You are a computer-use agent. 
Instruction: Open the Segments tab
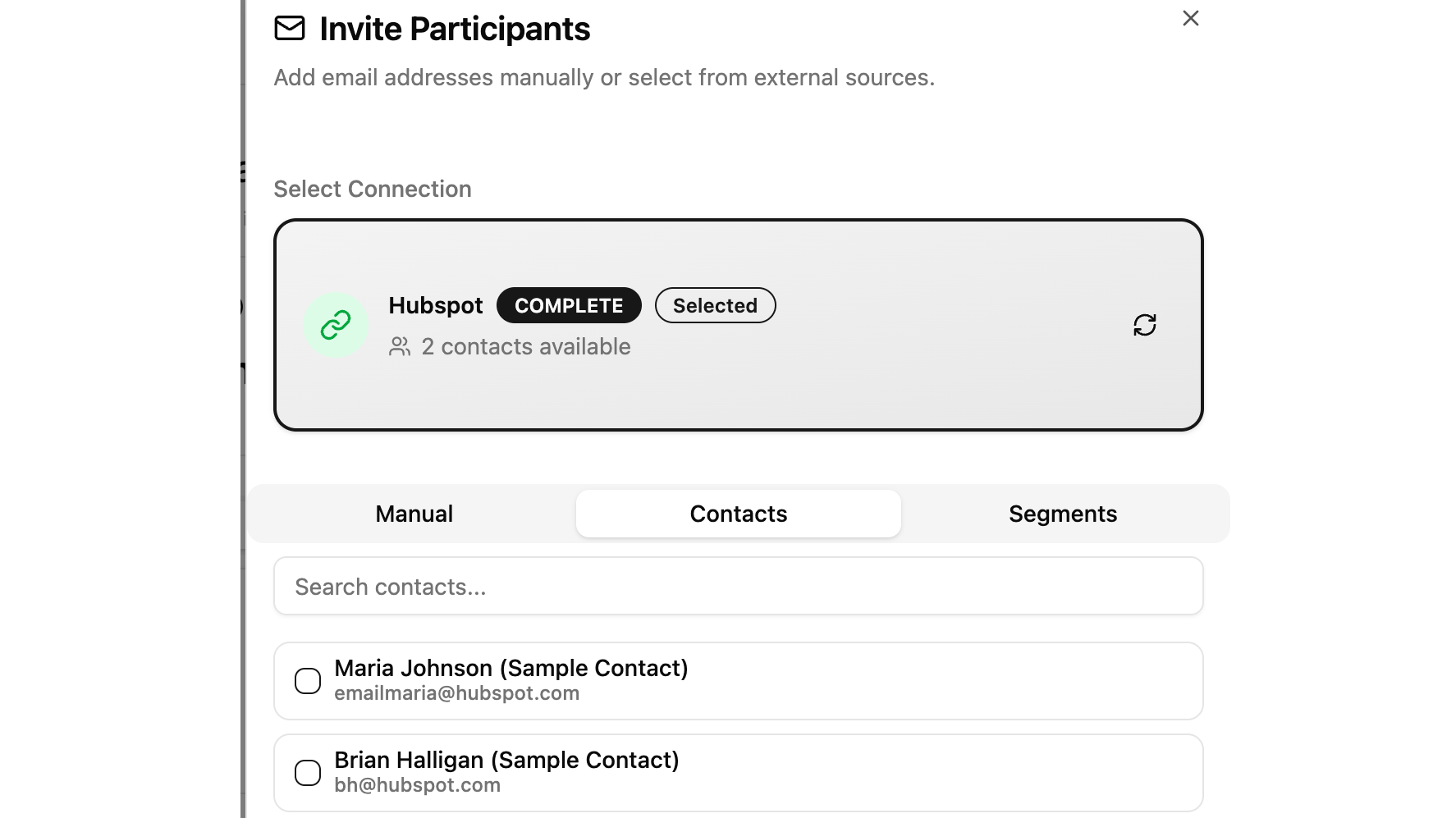coord(1062,514)
